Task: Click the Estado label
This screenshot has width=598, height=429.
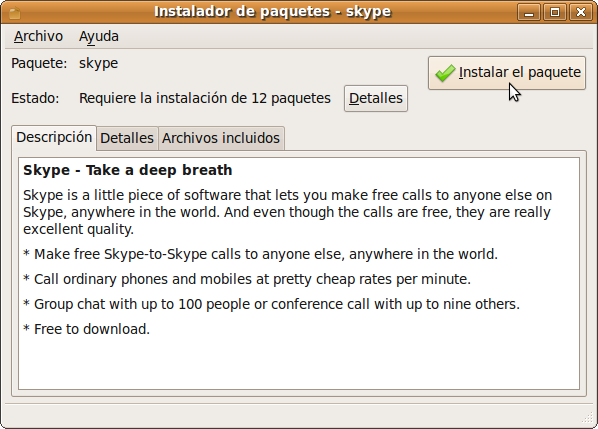Action: click(x=35, y=98)
